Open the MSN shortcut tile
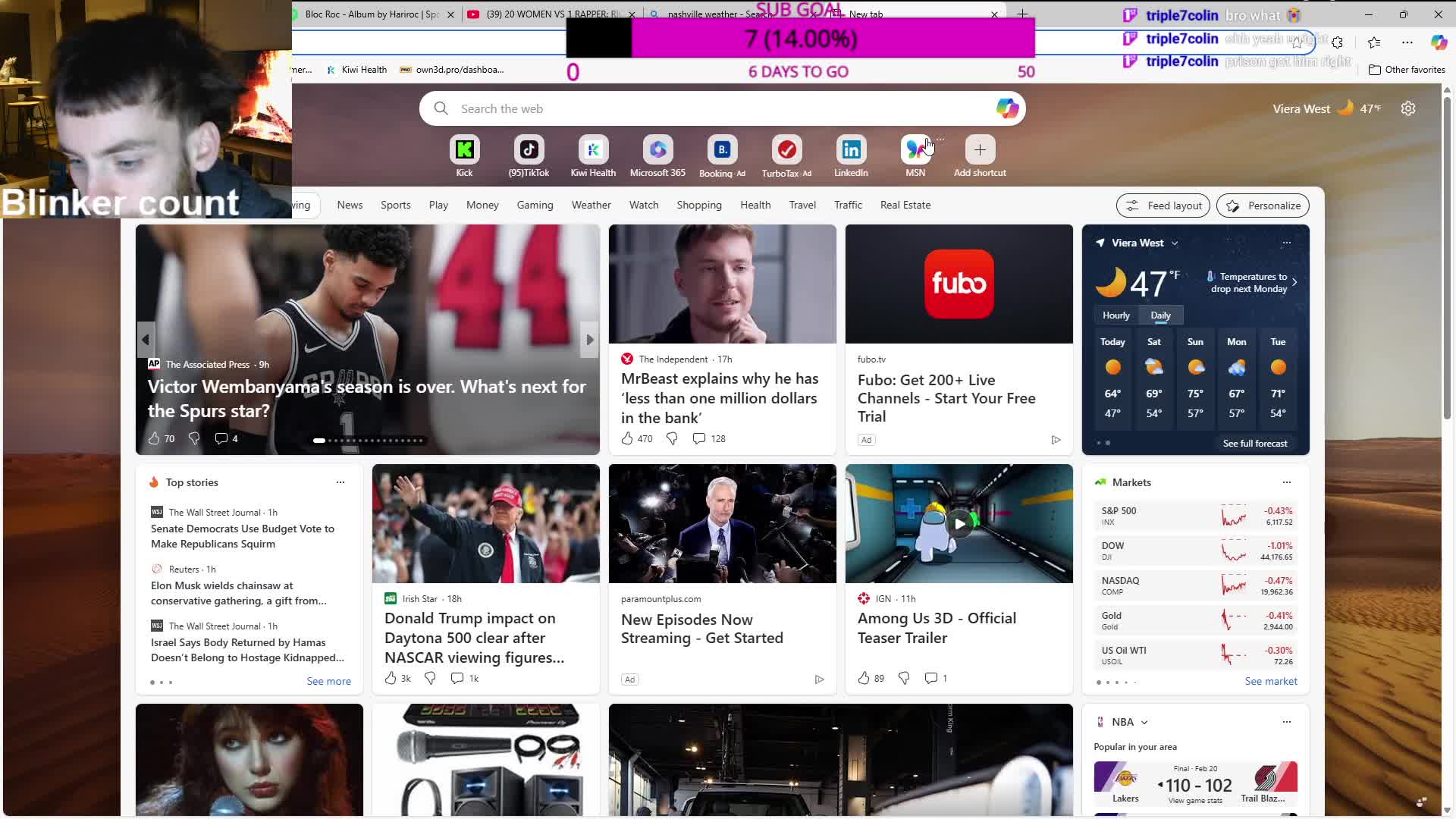This screenshot has height=819, width=1456. [x=915, y=150]
